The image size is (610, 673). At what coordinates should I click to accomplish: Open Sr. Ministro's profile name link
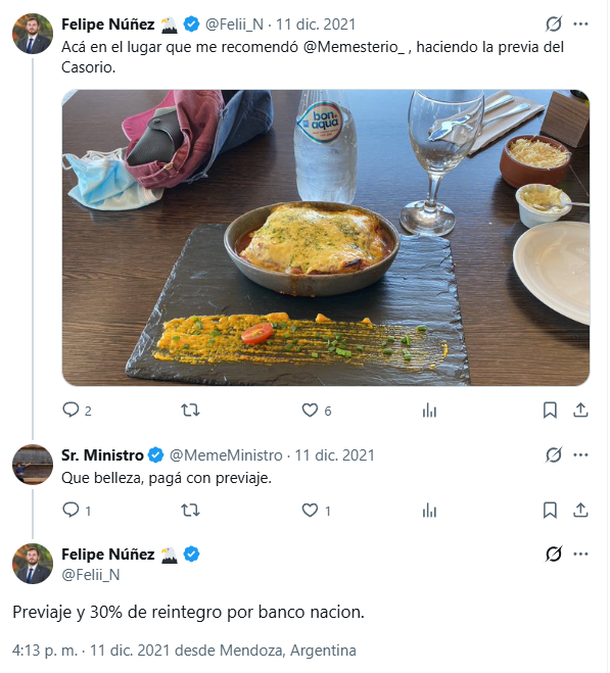[x=102, y=455]
